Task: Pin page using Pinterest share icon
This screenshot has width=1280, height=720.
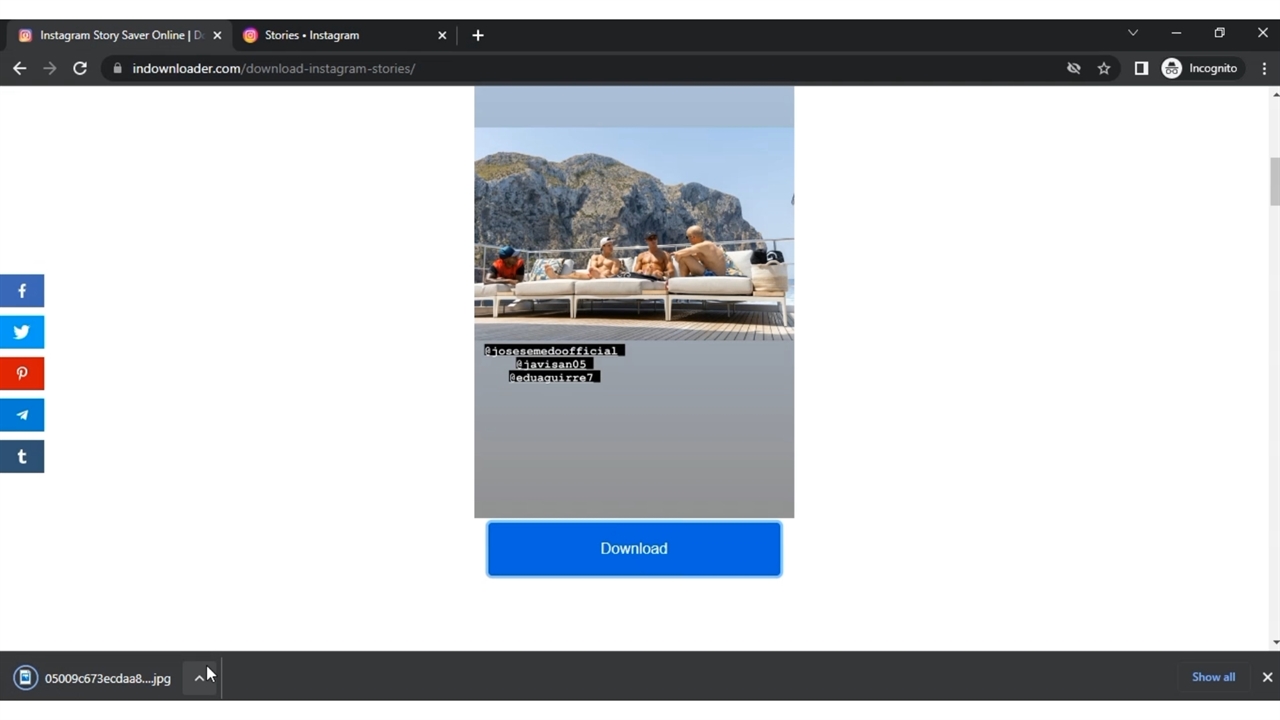Action: point(22,374)
